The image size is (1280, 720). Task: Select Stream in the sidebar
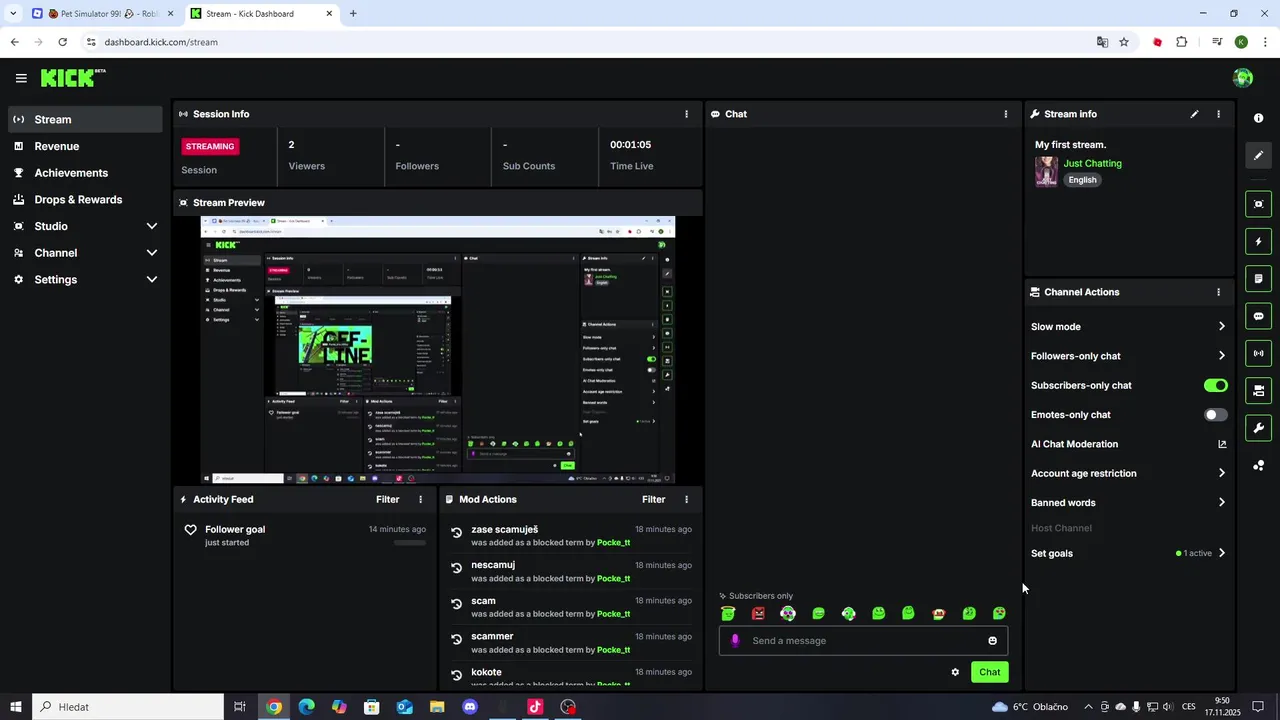85,119
